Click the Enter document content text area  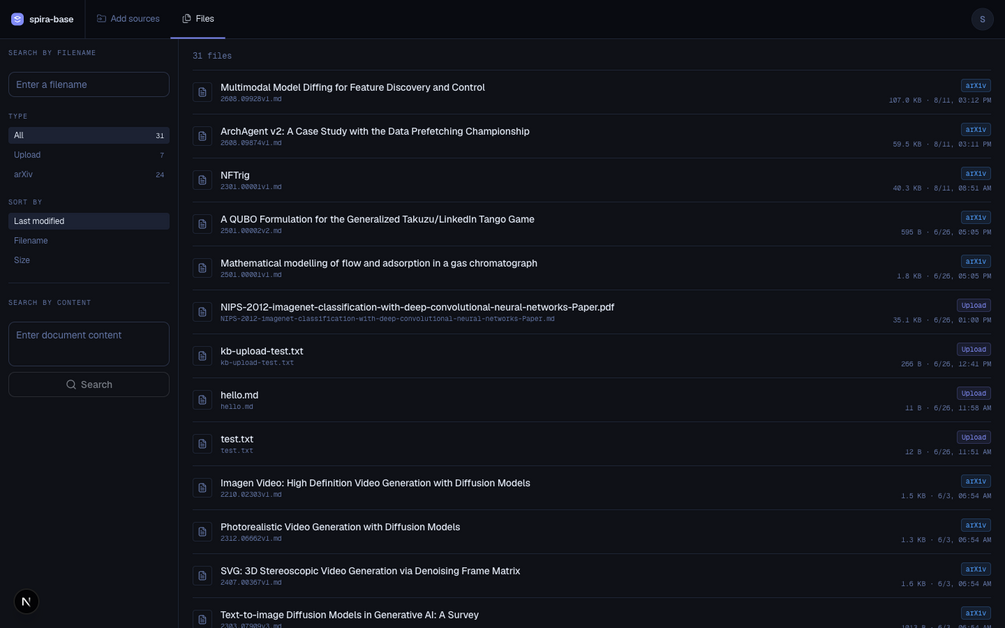click(x=89, y=344)
